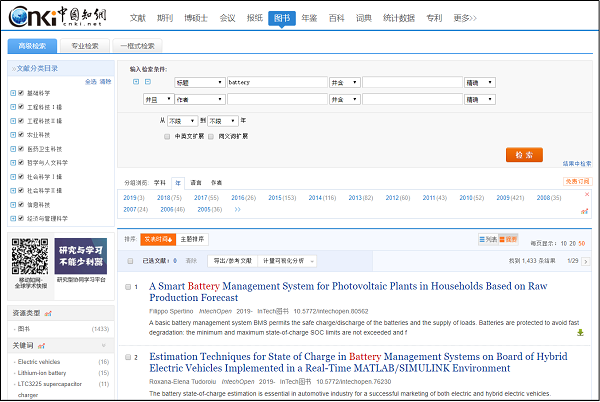Switch results to abstract view (摘要)
Viewport: 600px width, 402px height.
(x=510, y=240)
